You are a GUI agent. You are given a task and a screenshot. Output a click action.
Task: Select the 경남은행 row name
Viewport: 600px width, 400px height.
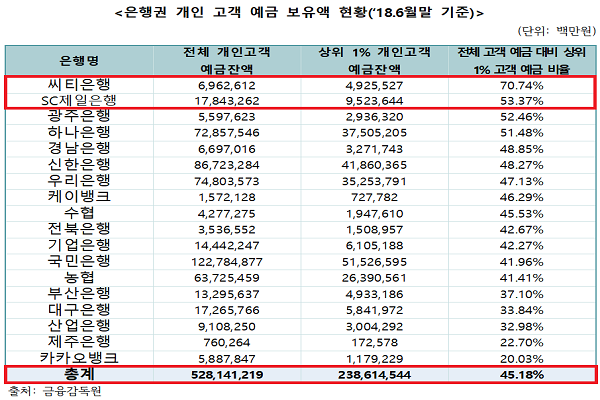(x=79, y=149)
